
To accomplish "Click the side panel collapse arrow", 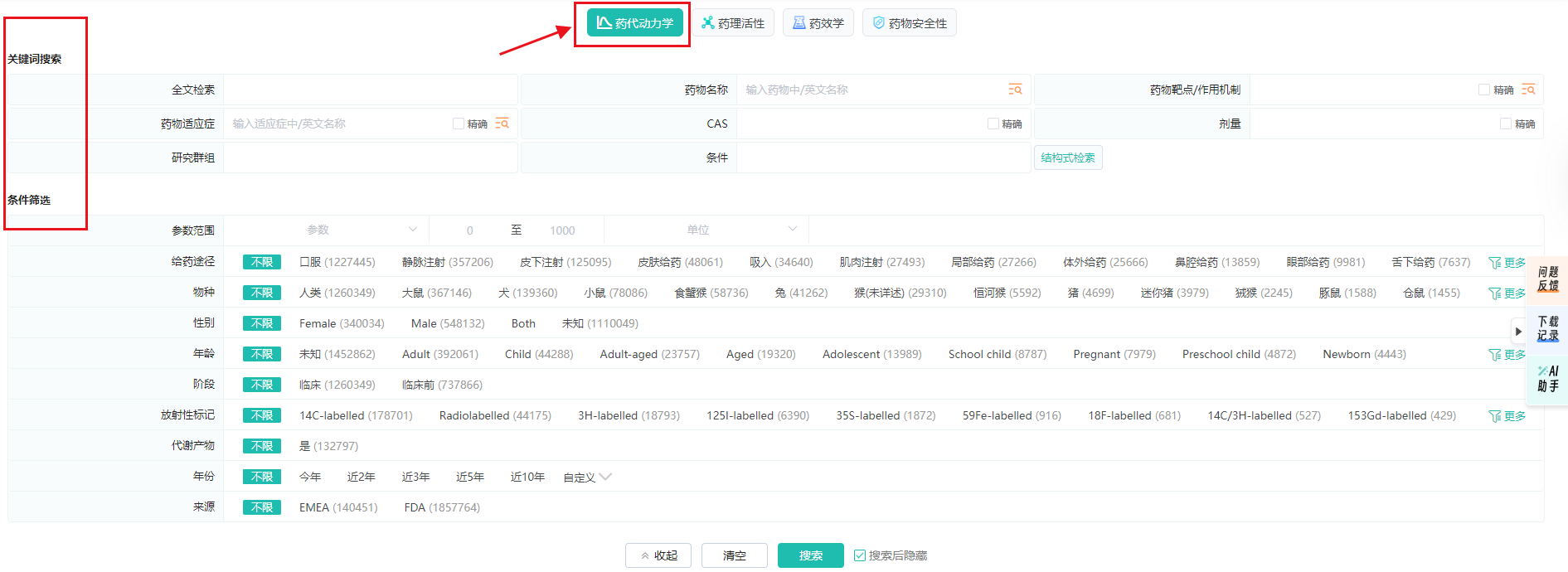I will click(1518, 332).
